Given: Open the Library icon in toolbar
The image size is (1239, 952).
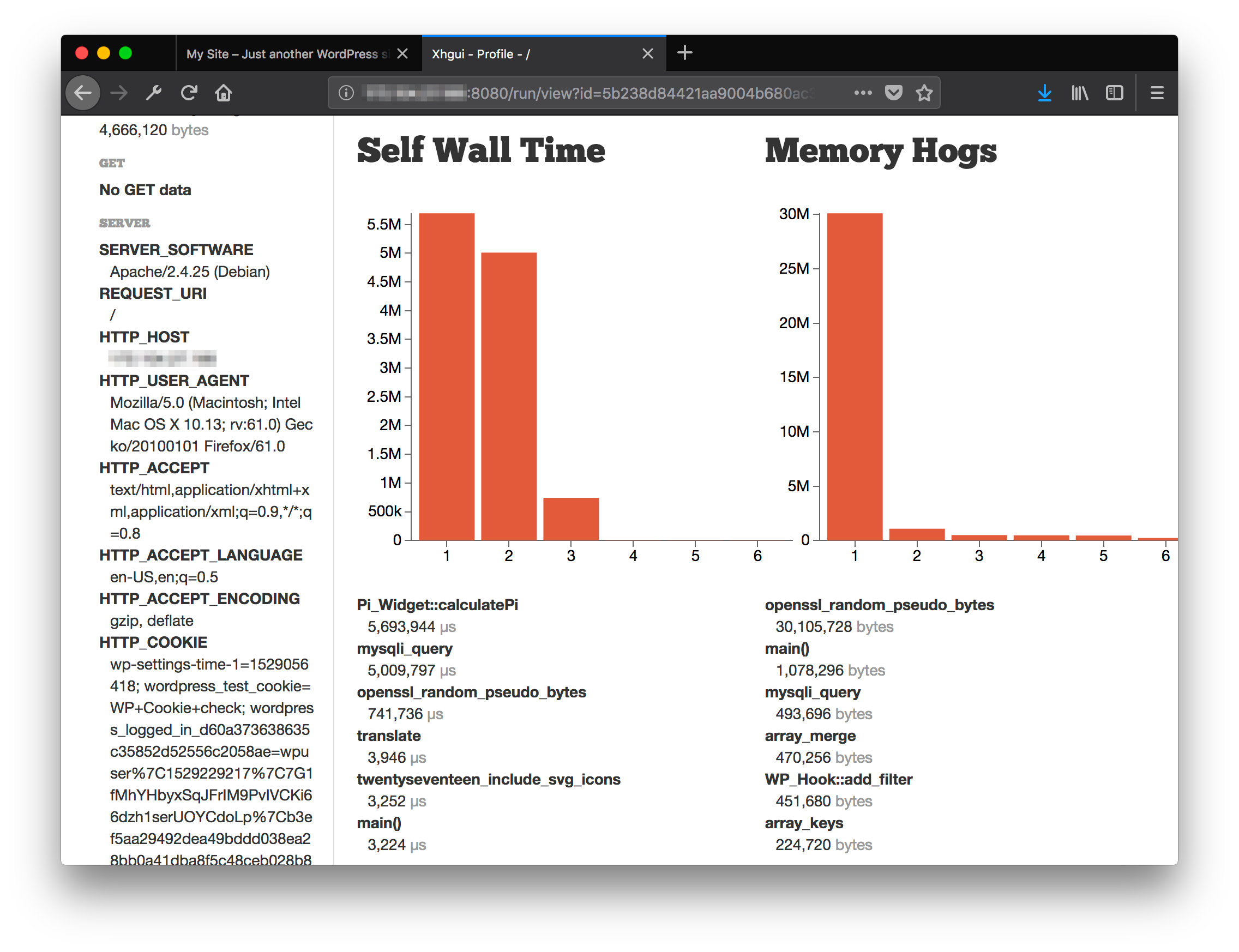Looking at the screenshot, I should click(1079, 92).
